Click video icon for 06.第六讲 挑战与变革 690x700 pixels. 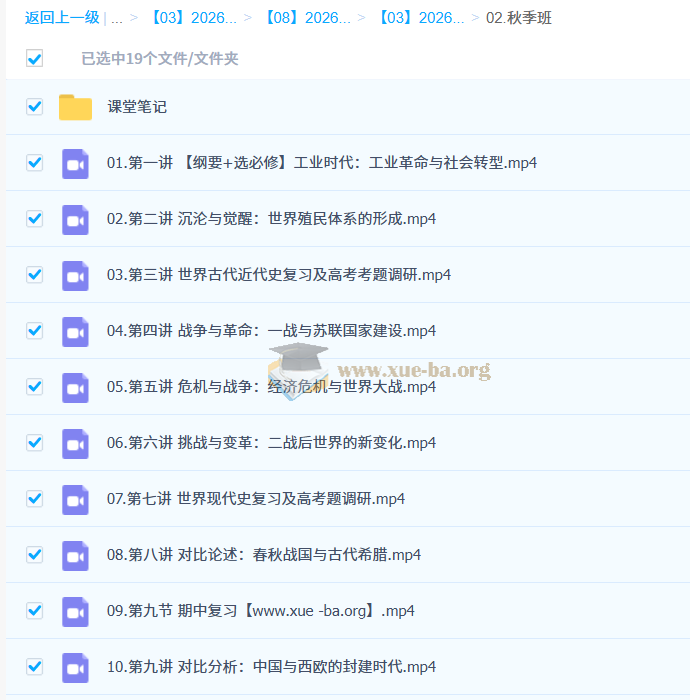click(75, 443)
